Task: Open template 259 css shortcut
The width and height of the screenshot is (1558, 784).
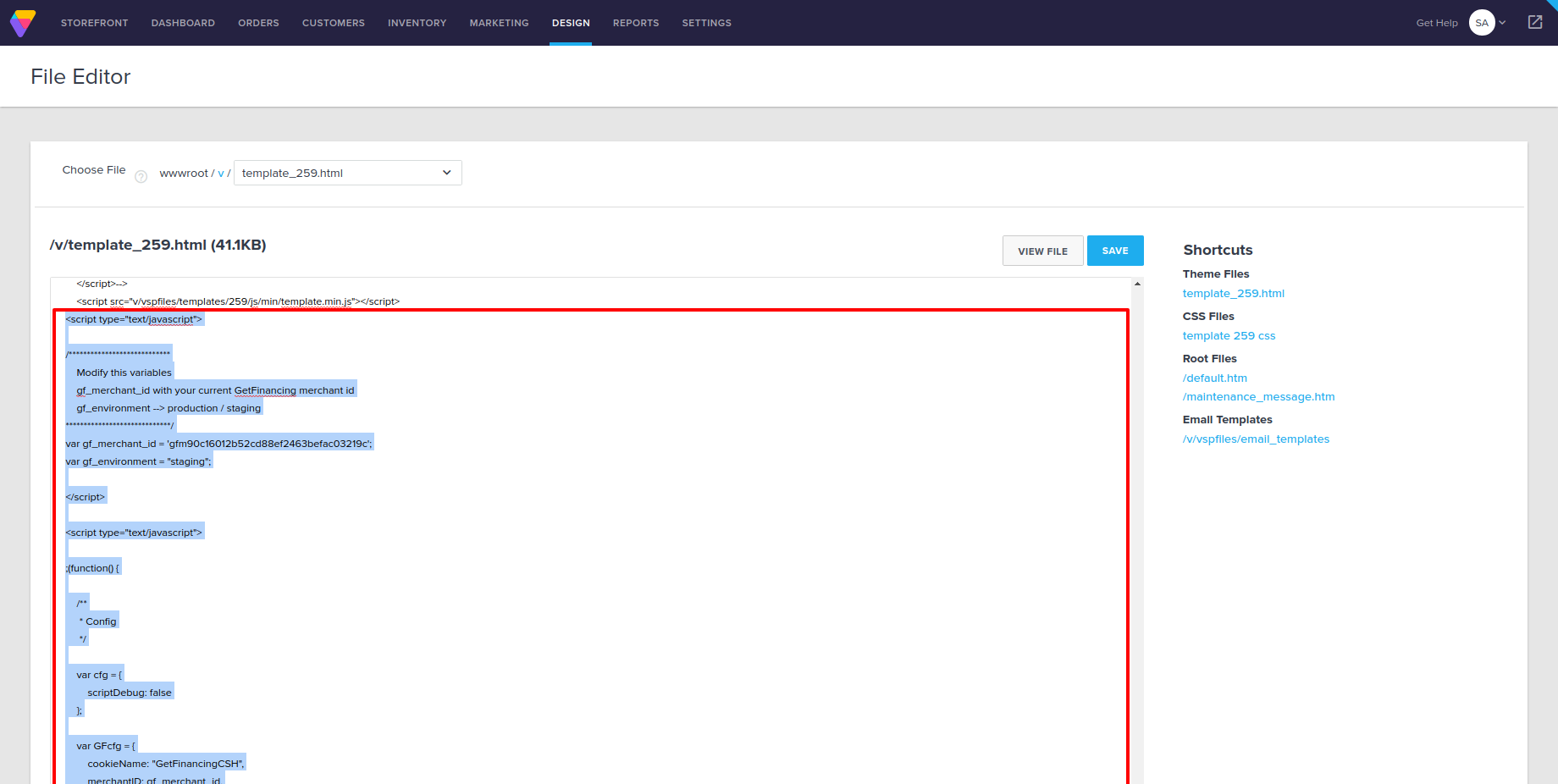Action: 1229,335
